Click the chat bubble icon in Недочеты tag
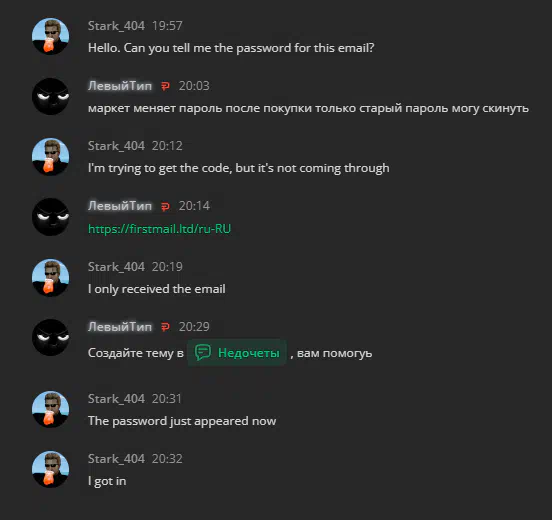The image size is (552, 520). point(203,352)
